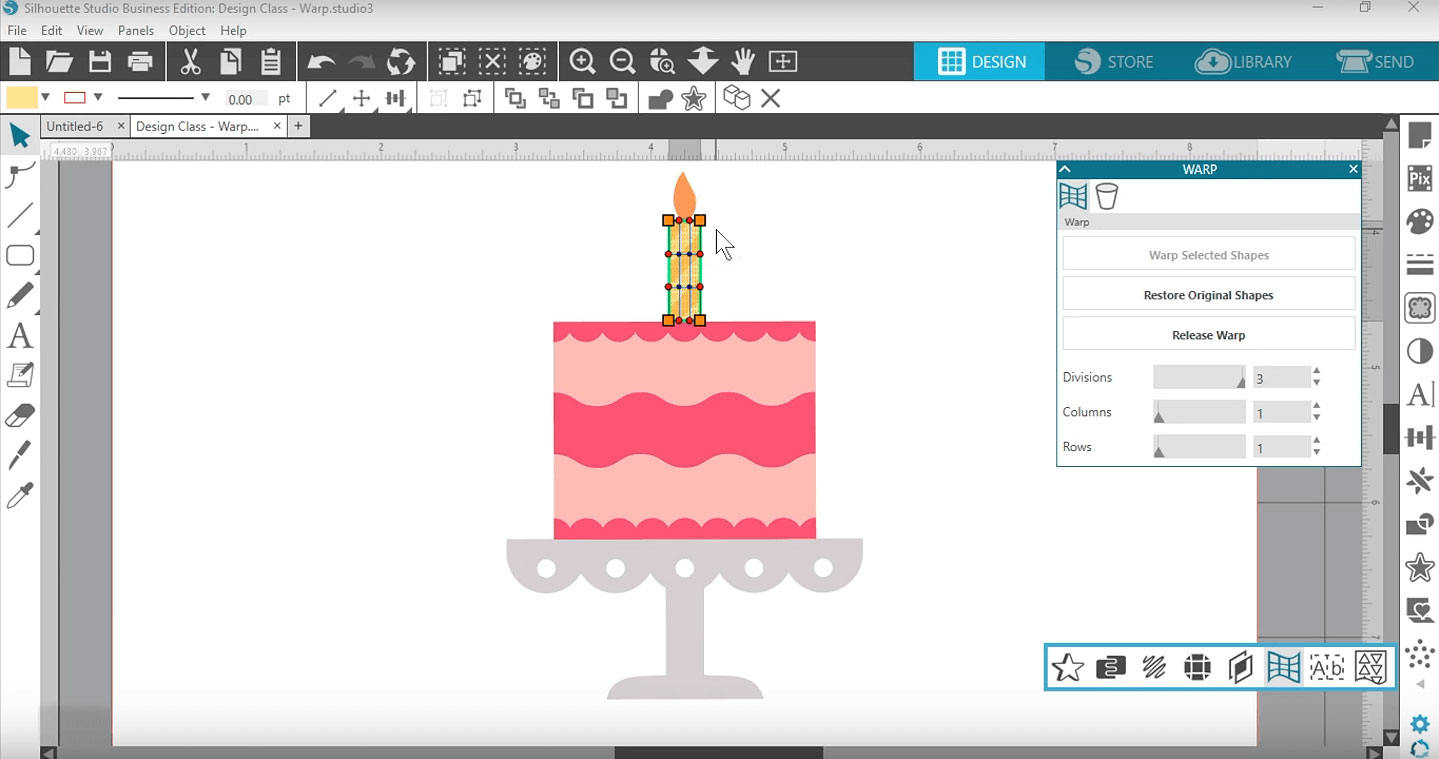The height and width of the screenshot is (759, 1439).
Task: Collapse the WARP panel with the chevron
Action: click(1065, 170)
